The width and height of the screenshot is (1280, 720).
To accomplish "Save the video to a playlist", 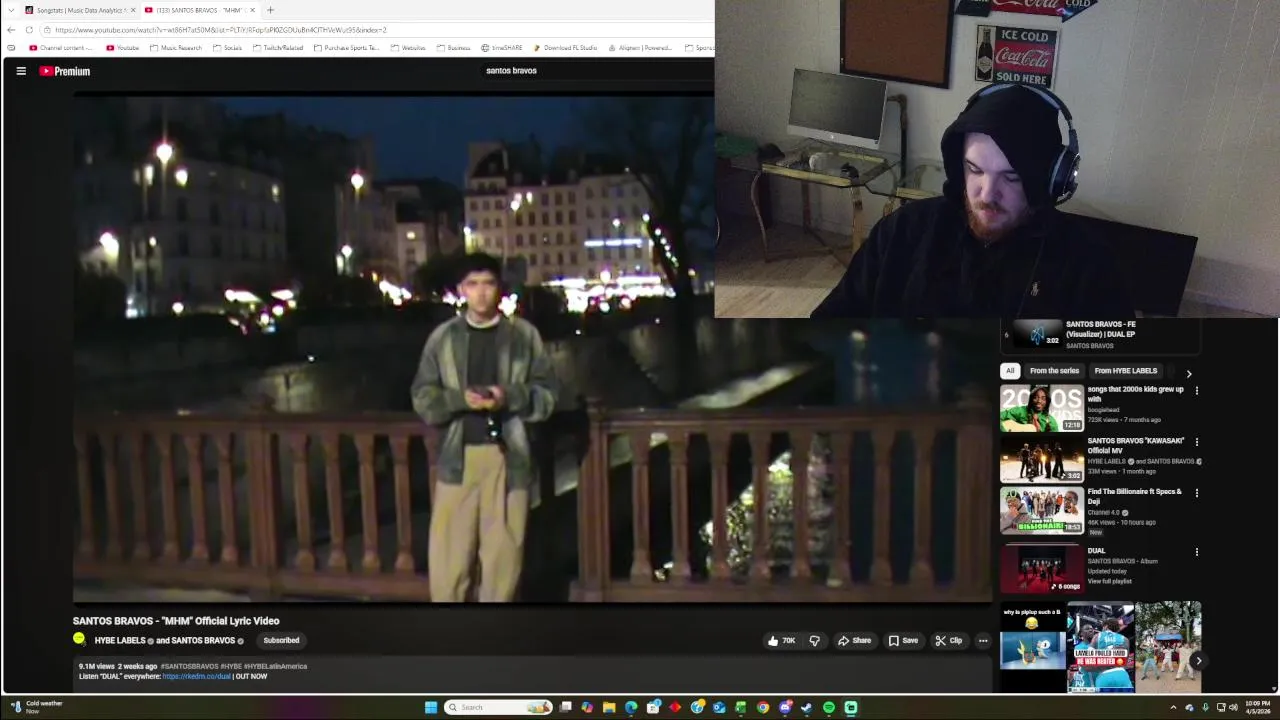I will click(x=903, y=641).
